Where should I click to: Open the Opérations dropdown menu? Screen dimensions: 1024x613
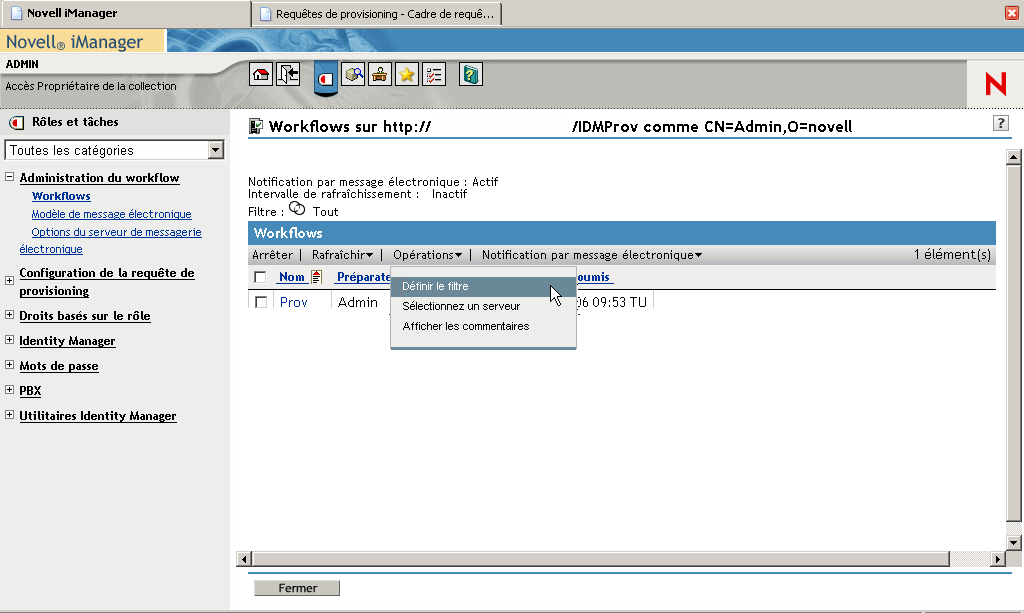[427, 255]
